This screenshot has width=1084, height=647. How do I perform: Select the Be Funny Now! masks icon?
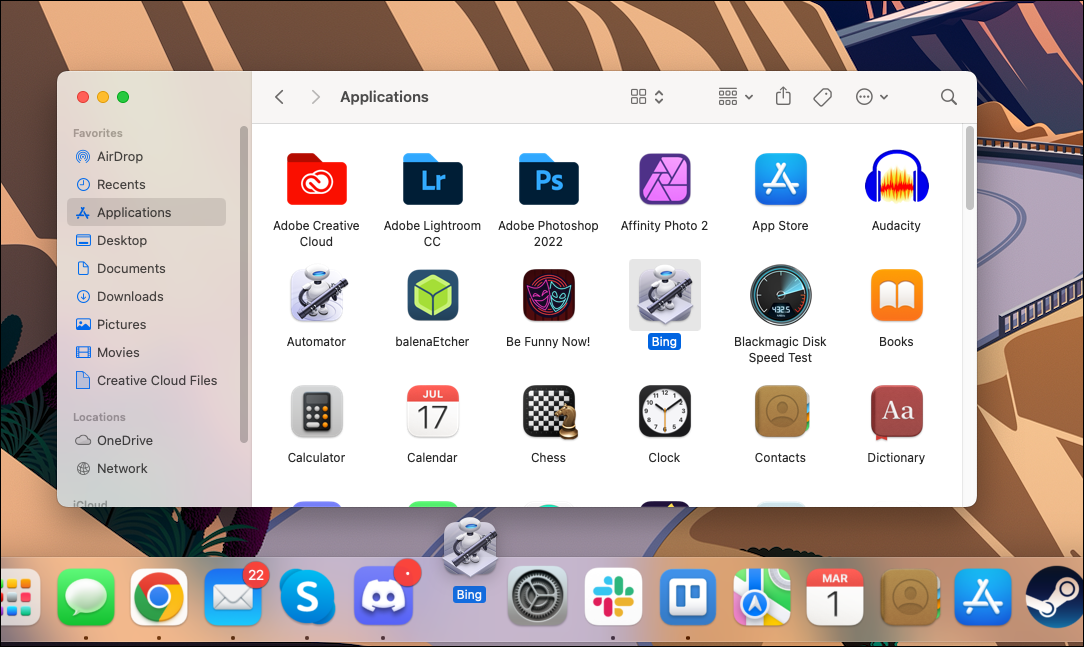point(548,295)
